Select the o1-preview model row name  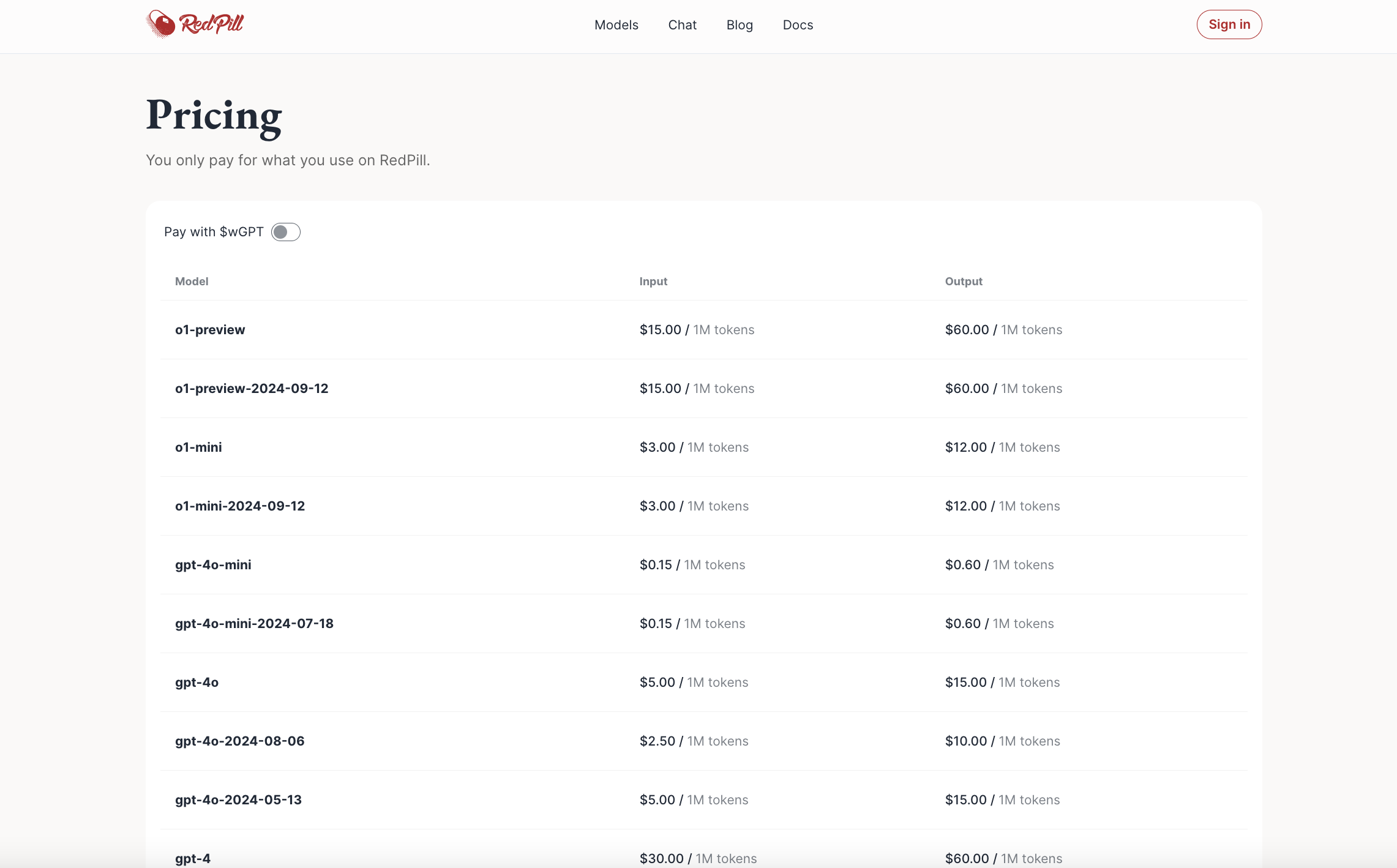point(210,330)
